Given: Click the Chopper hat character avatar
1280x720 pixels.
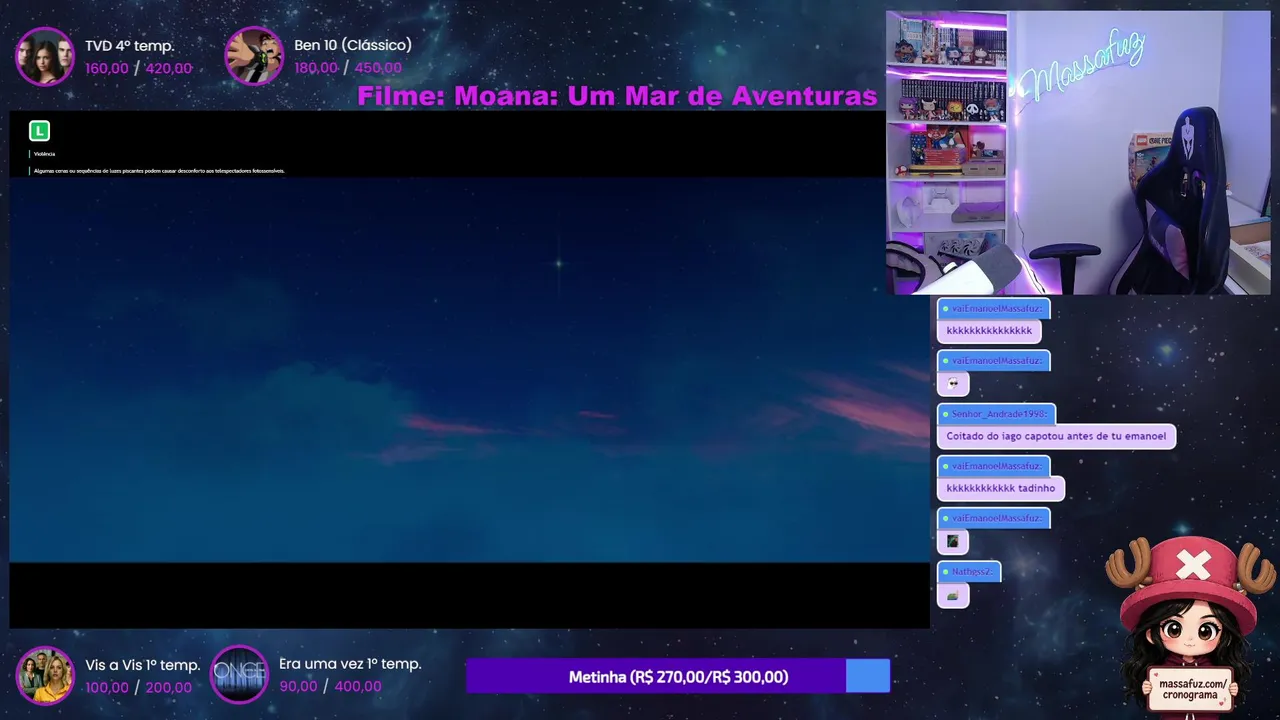Looking at the screenshot, I should (1191, 625).
